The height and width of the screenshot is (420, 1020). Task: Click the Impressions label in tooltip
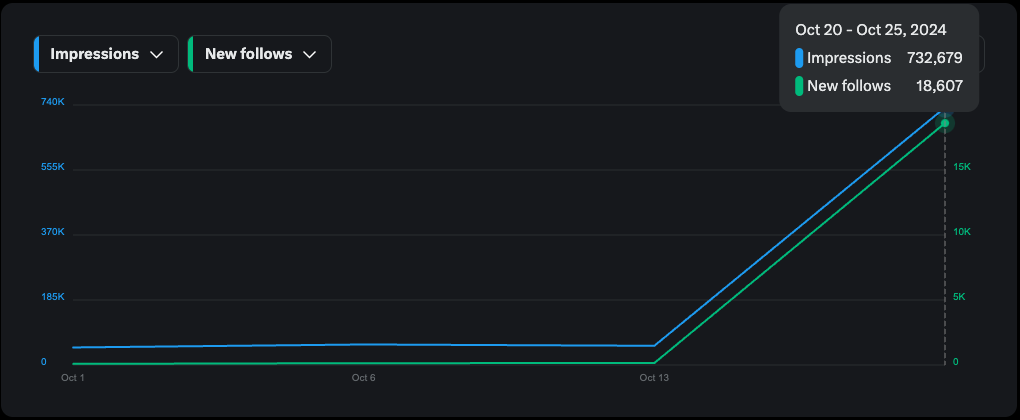coord(849,58)
